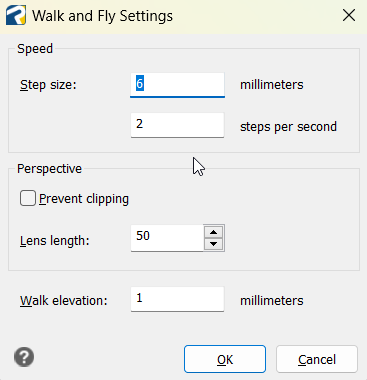
Task: Click the Perspective group heading
Action: pos(49,169)
